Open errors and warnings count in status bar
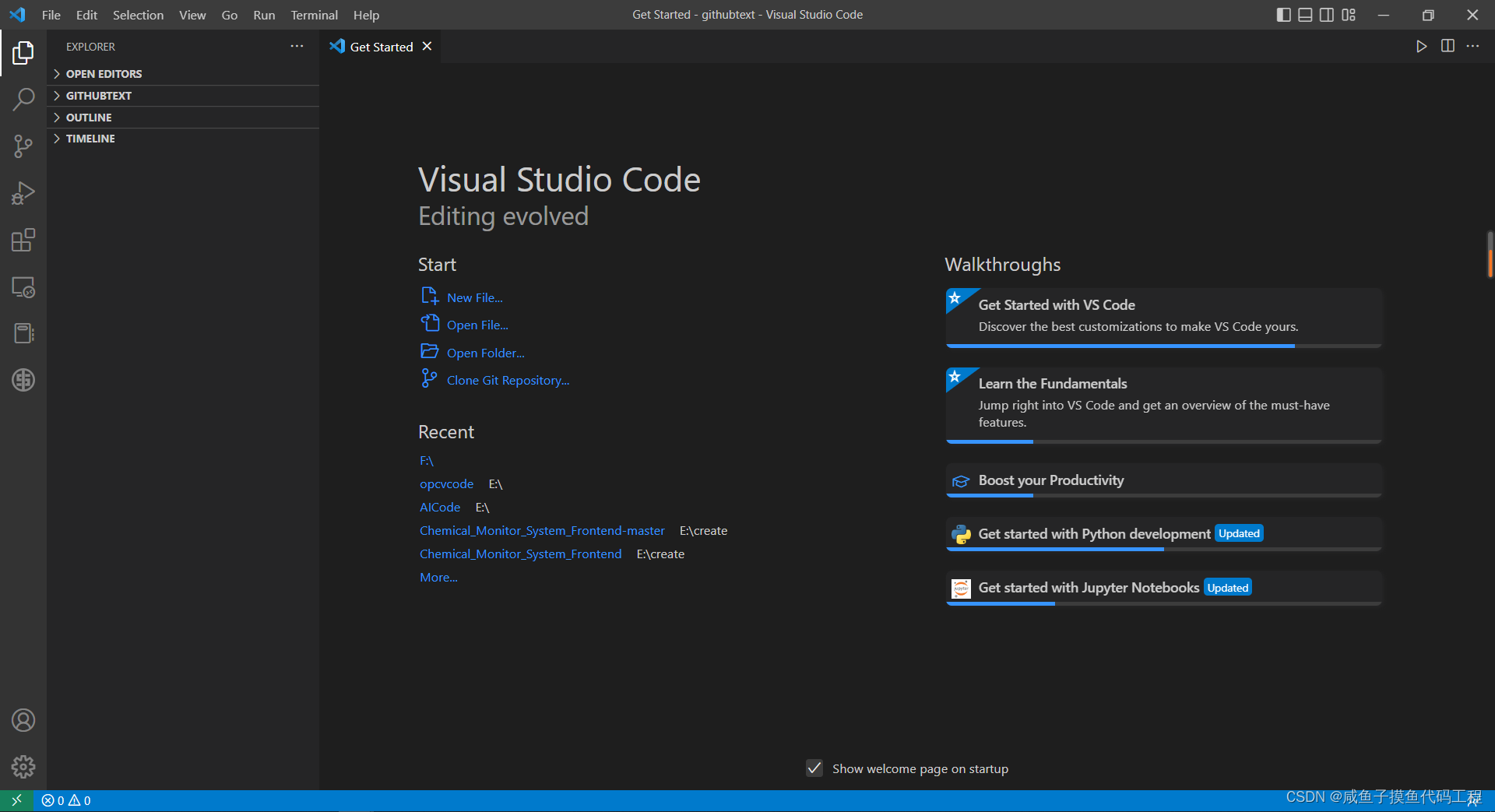Image resolution: width=1495 pixels, height=812 pixels. tap(66, 800)
